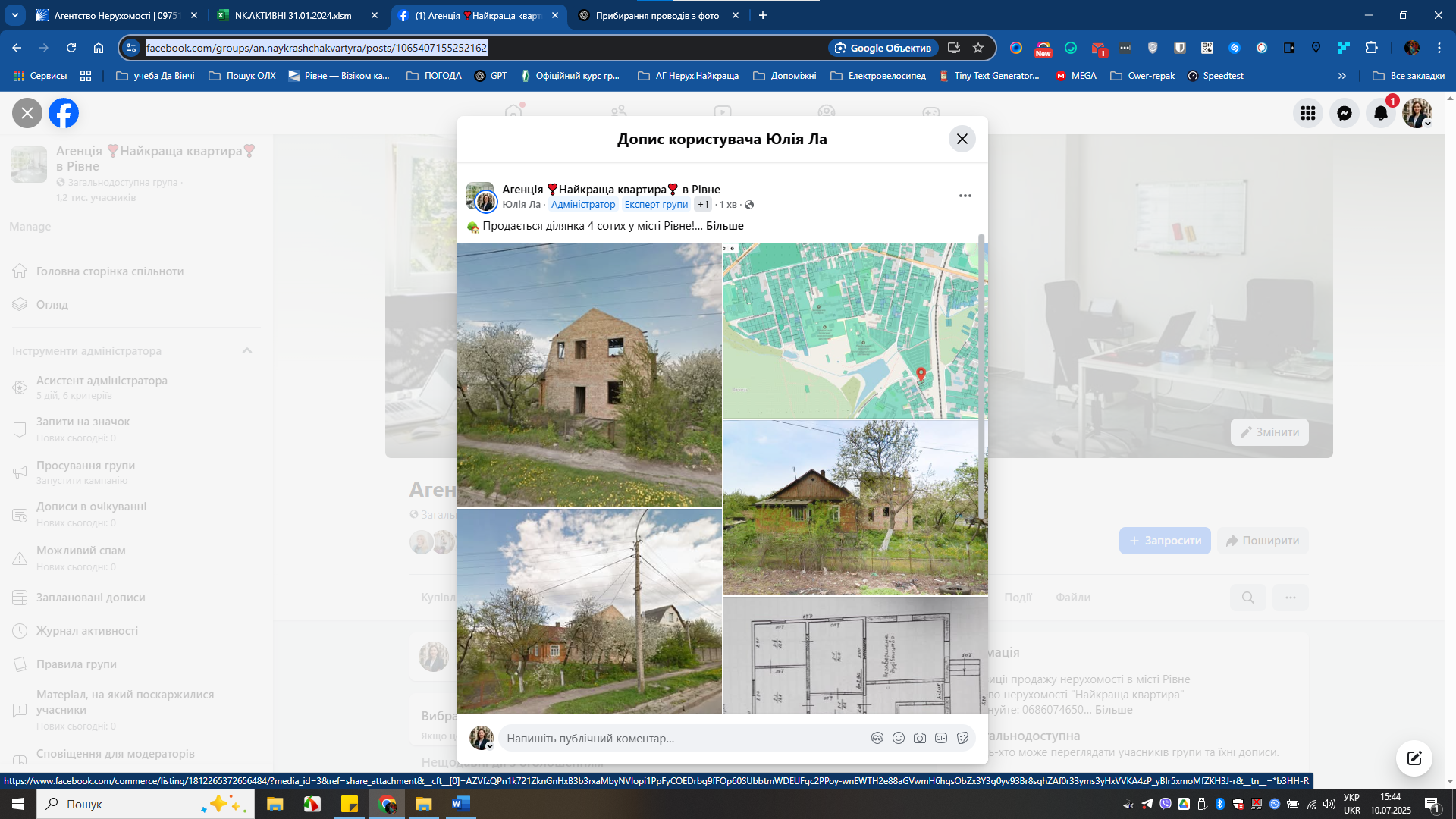Click the emoji icon in comment box
This screenshot has height=819, width=1456.
899,738
